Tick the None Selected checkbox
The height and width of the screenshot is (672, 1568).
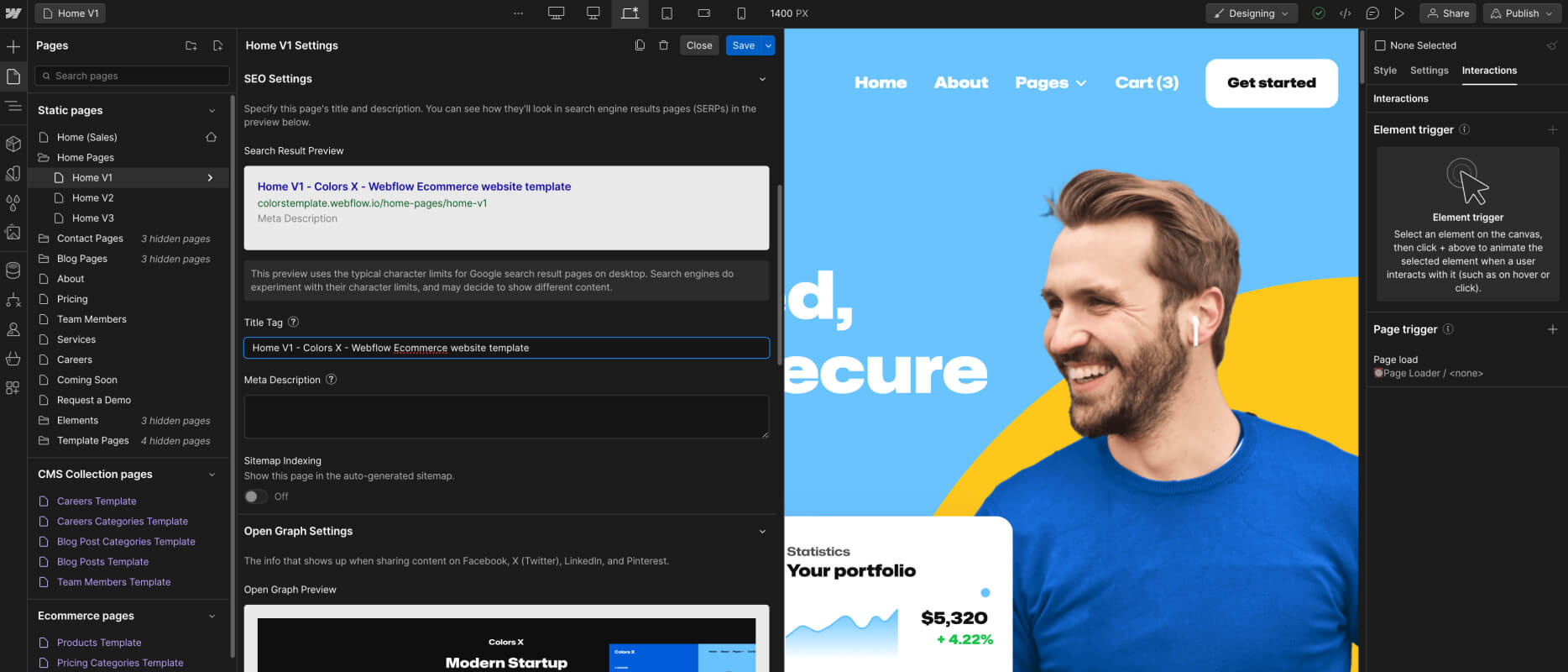1380,45
